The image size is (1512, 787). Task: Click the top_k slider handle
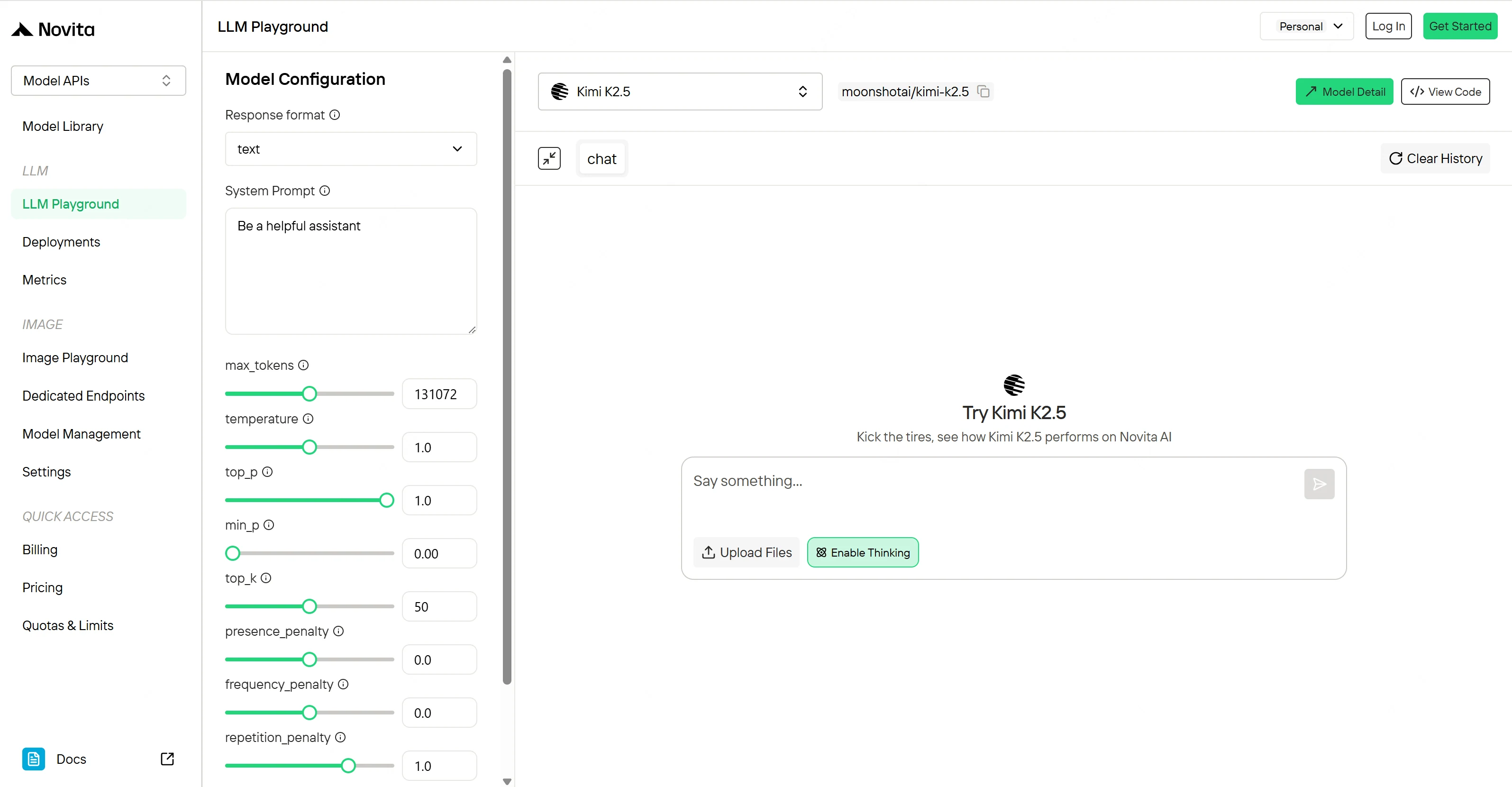(x=310, y=607)
